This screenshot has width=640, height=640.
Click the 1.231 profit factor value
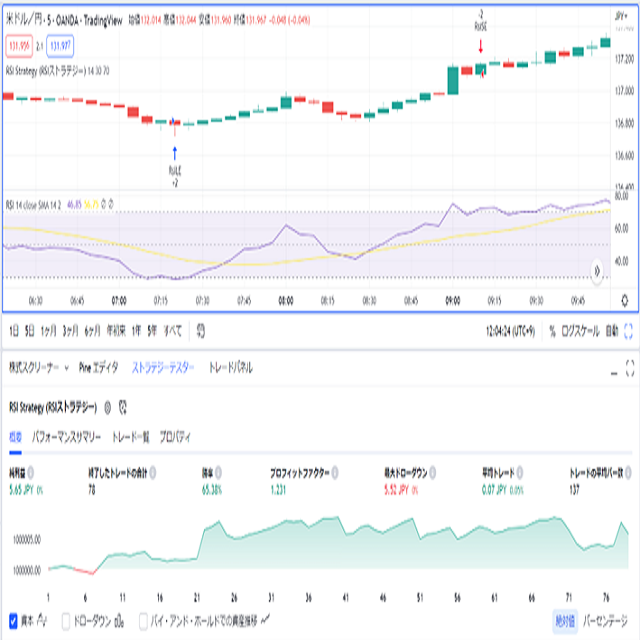[278, 489]
